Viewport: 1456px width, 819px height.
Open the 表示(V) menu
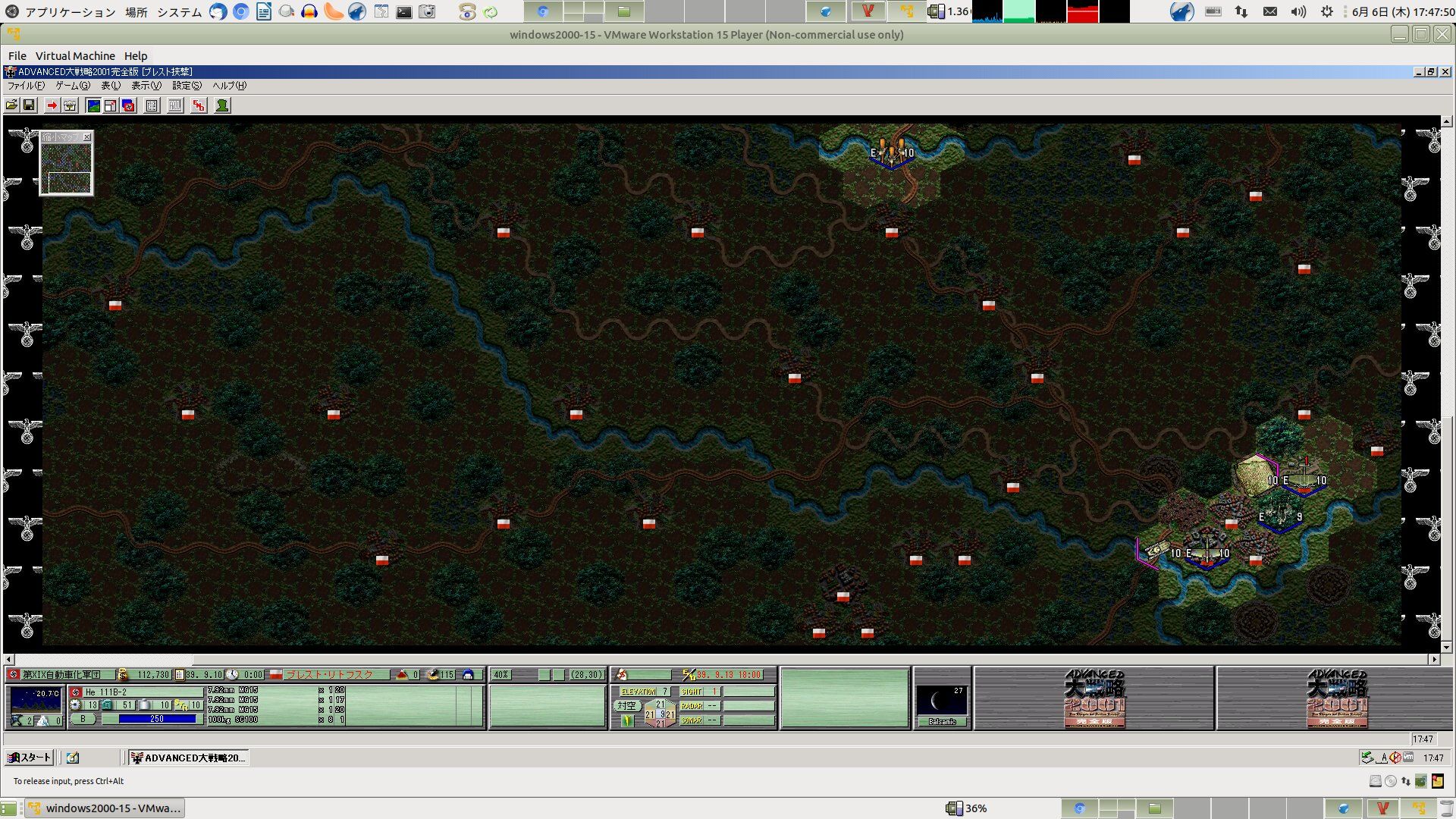coord(146,86)
